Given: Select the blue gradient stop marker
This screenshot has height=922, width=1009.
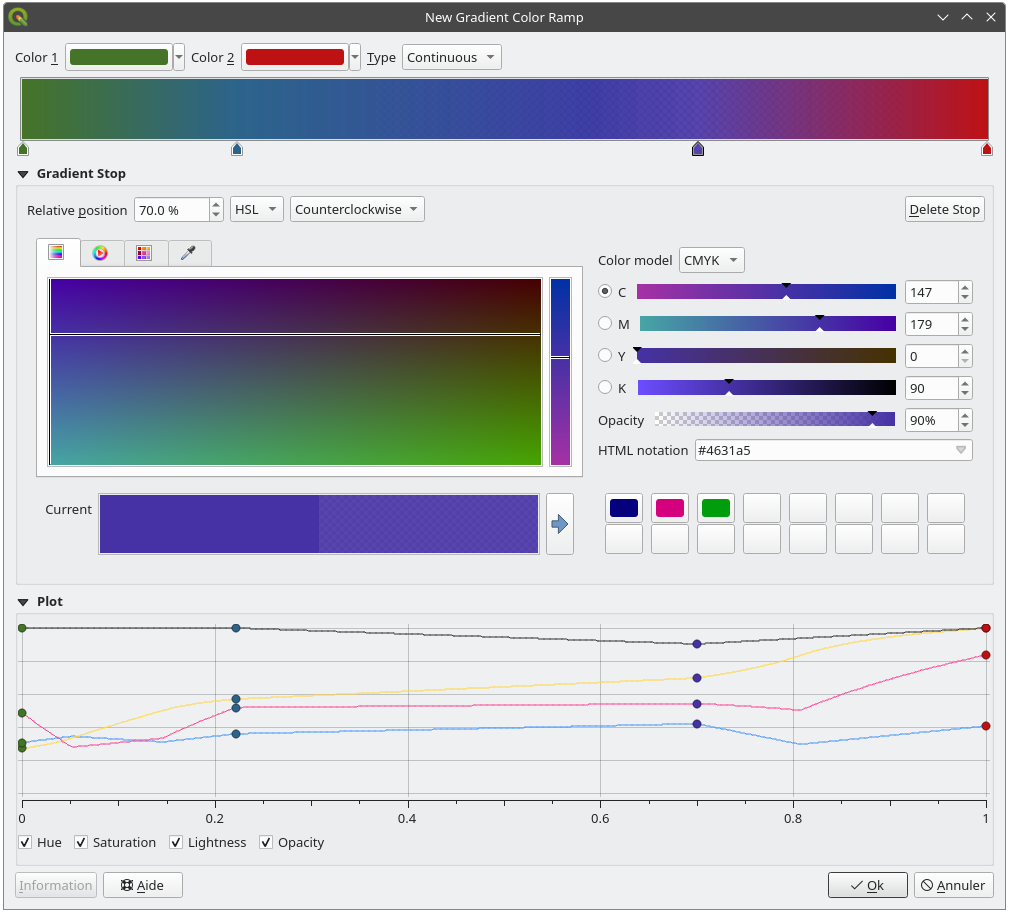Looking at the screenshot, I should pos(237,149).
